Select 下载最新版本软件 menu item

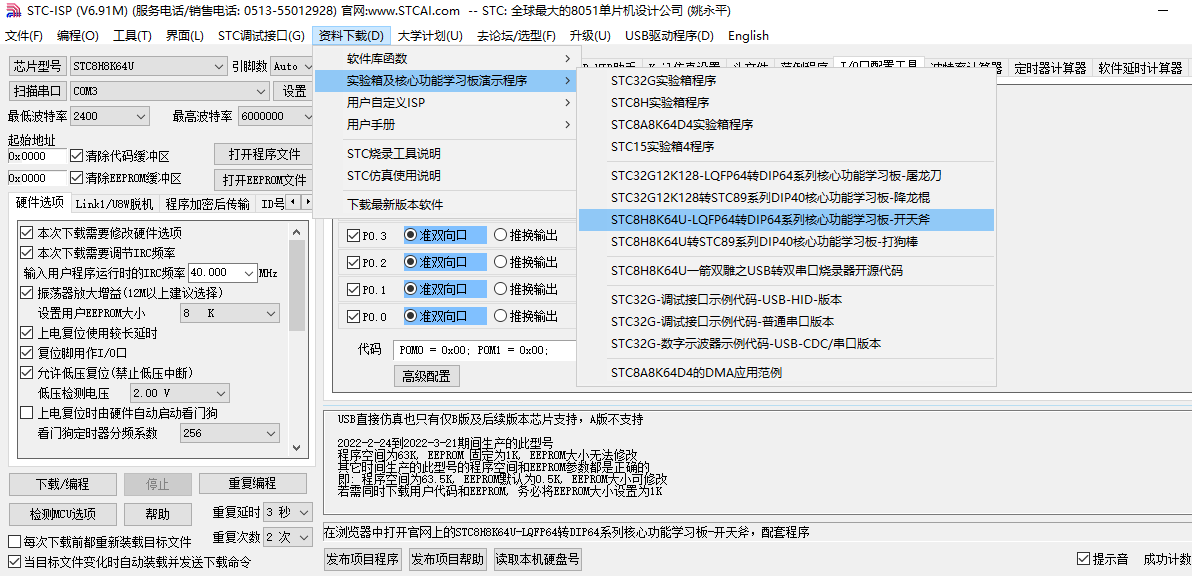pos(446,204)
